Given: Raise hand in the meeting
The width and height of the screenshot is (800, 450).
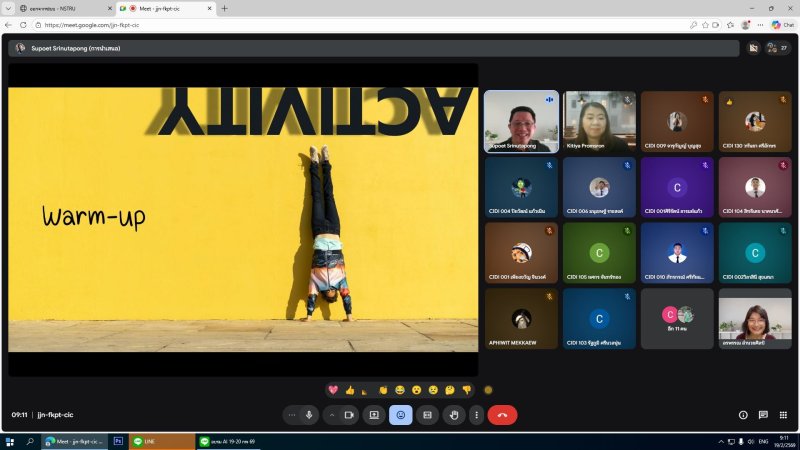Looking at the screenshot, I should coord(454,414).
